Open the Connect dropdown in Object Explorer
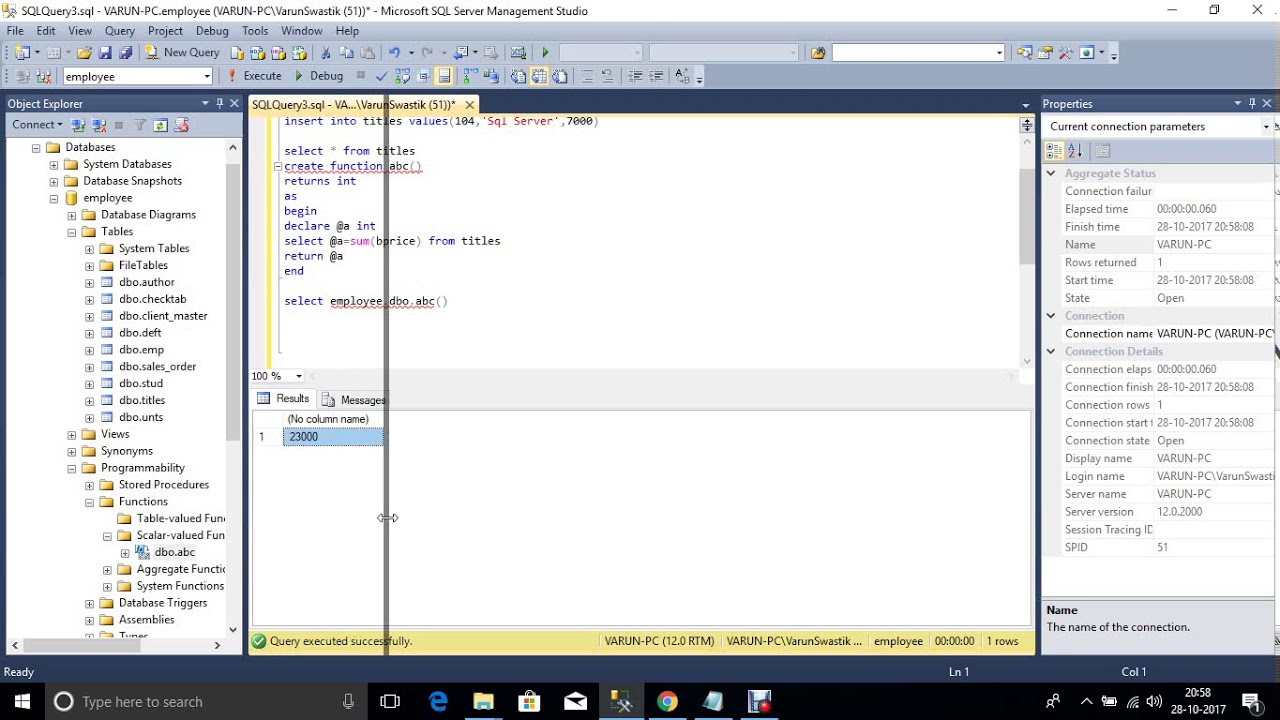This screenshot has width=1280, height=720. coord(37,125)
